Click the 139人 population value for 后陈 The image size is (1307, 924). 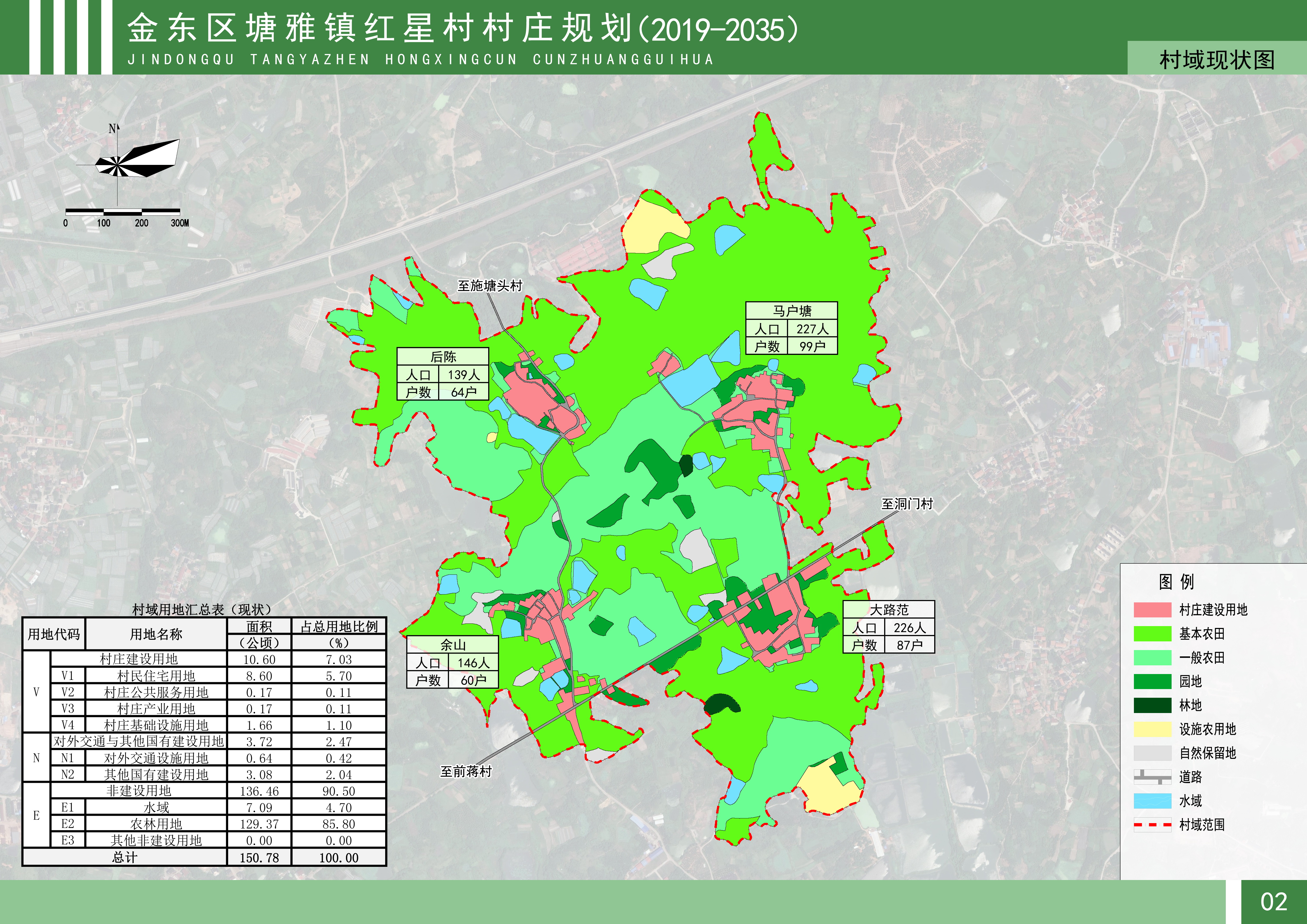pos(463,375)
